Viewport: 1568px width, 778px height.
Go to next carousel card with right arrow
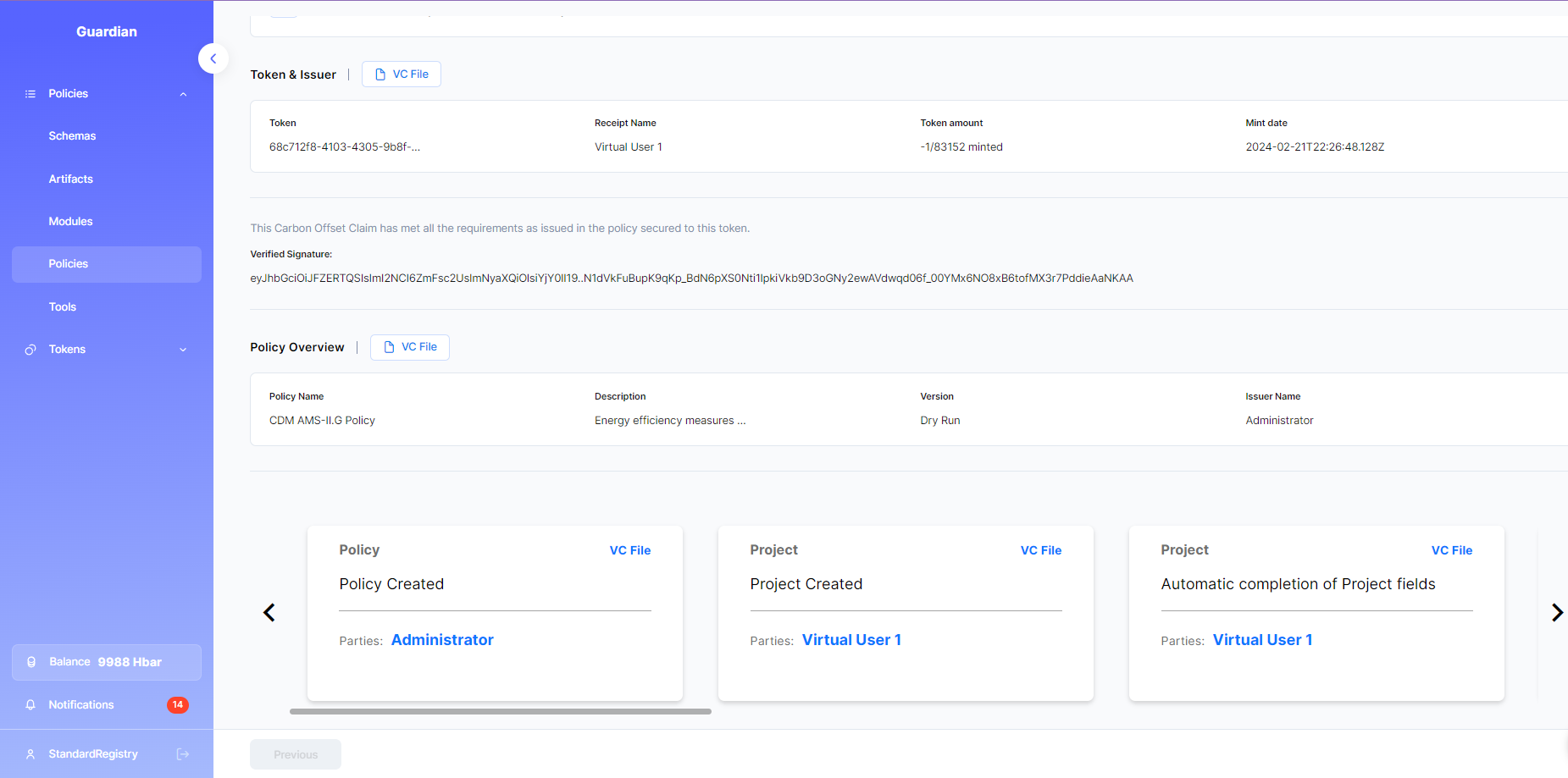1556,612
